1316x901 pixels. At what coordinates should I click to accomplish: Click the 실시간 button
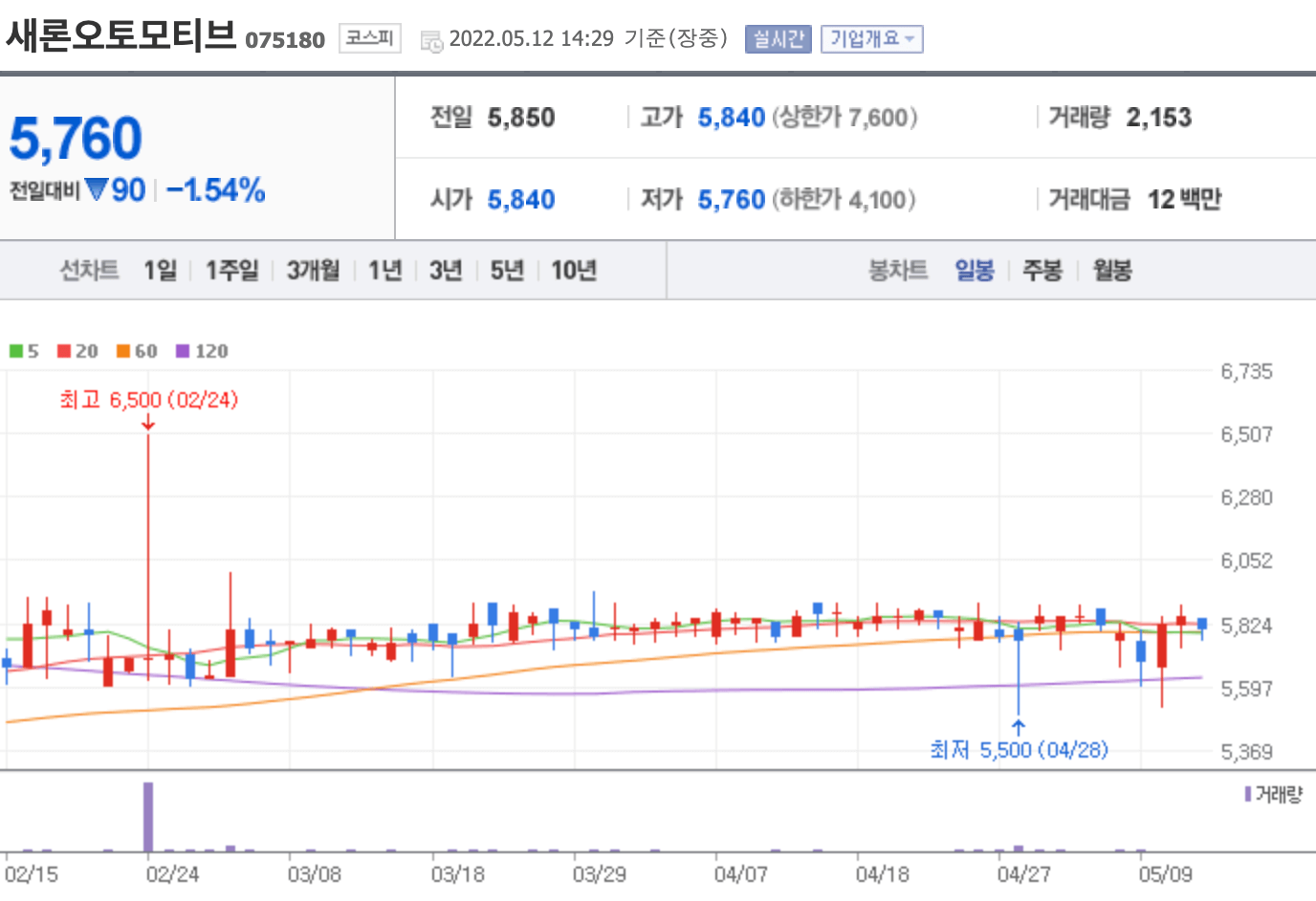[x=778, y=39]
